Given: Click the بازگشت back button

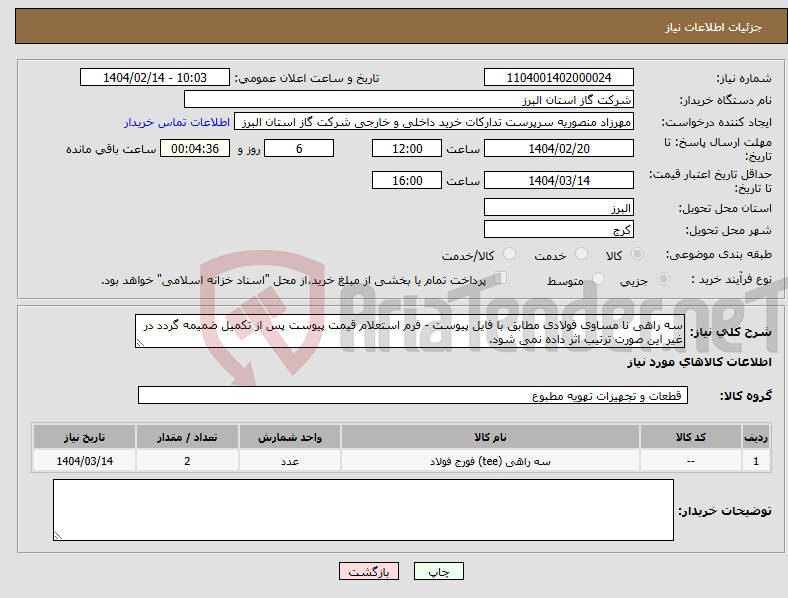Looking at the screenshot, I should (369, 571).
